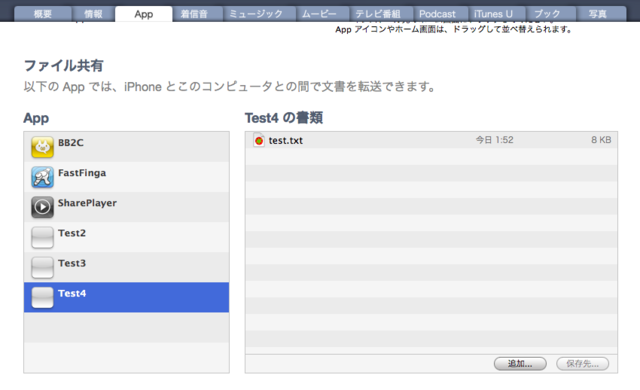This screenshot has width=640, height=390.
Task: Select the test.txt file name
Action: [286, 141]
